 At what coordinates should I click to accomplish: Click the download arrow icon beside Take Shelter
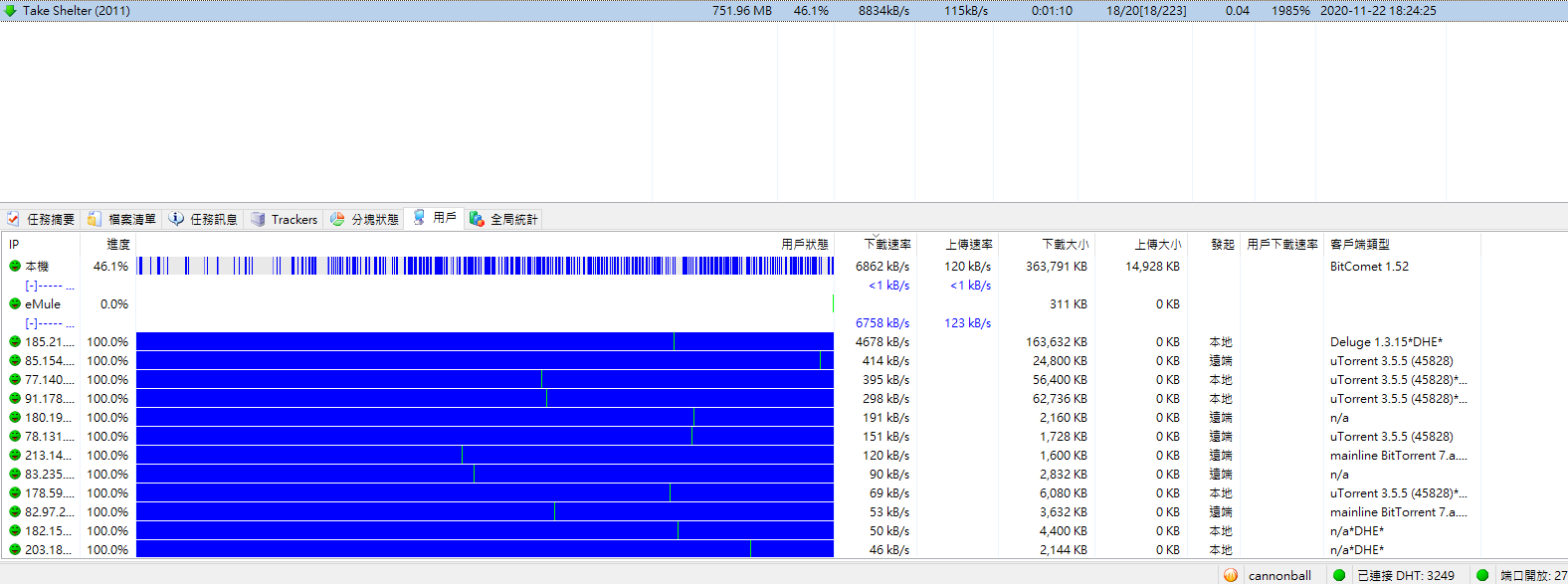click(11, 11)
